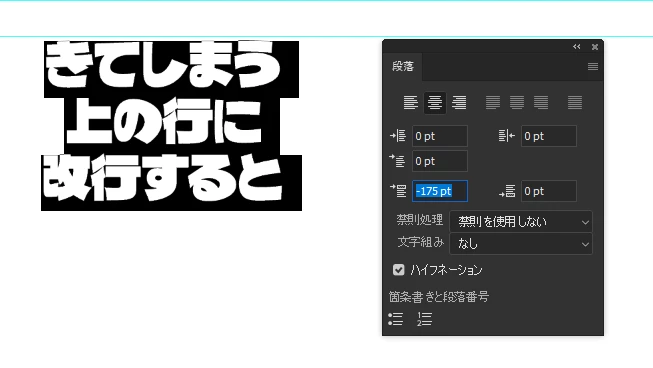
Task: Choose justify last line left icon
Action: click(x=493, y=102)
